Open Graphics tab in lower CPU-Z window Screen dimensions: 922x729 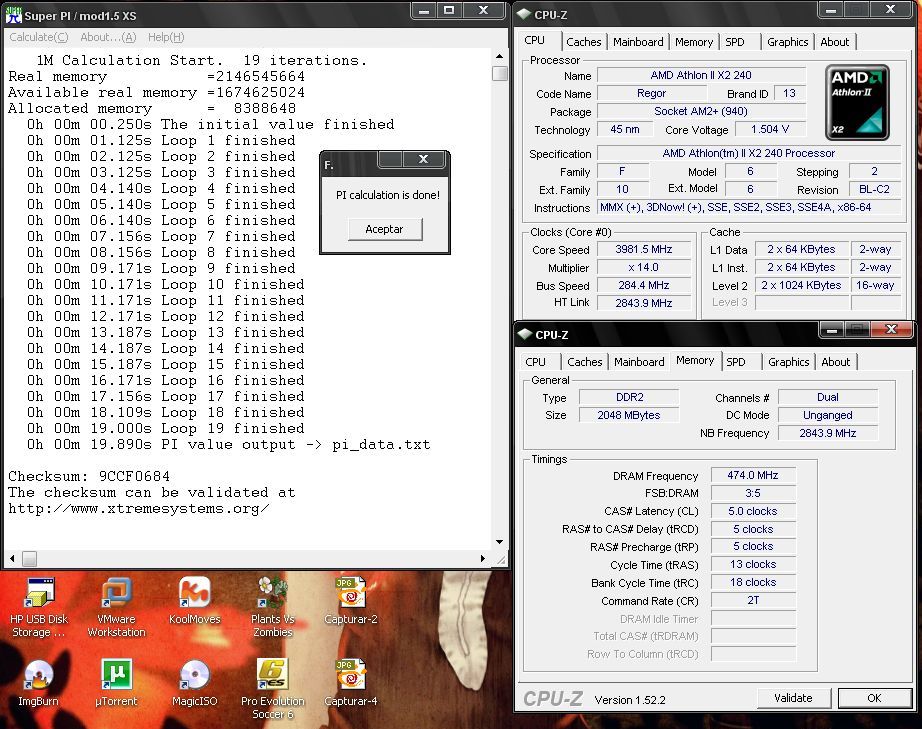pyautogui.click(x=789, y=362)
